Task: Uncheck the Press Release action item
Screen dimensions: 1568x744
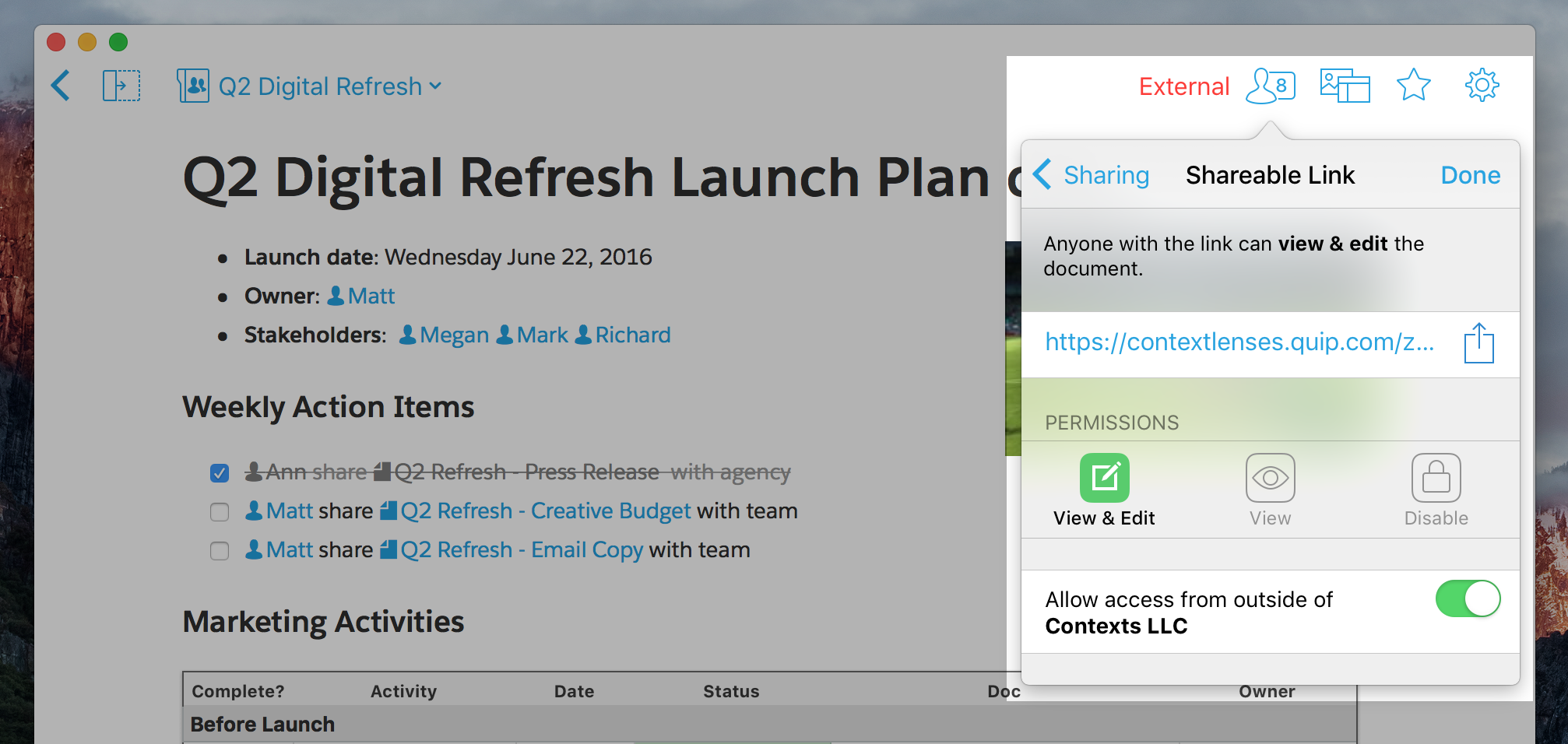Action: click(220, 473)
